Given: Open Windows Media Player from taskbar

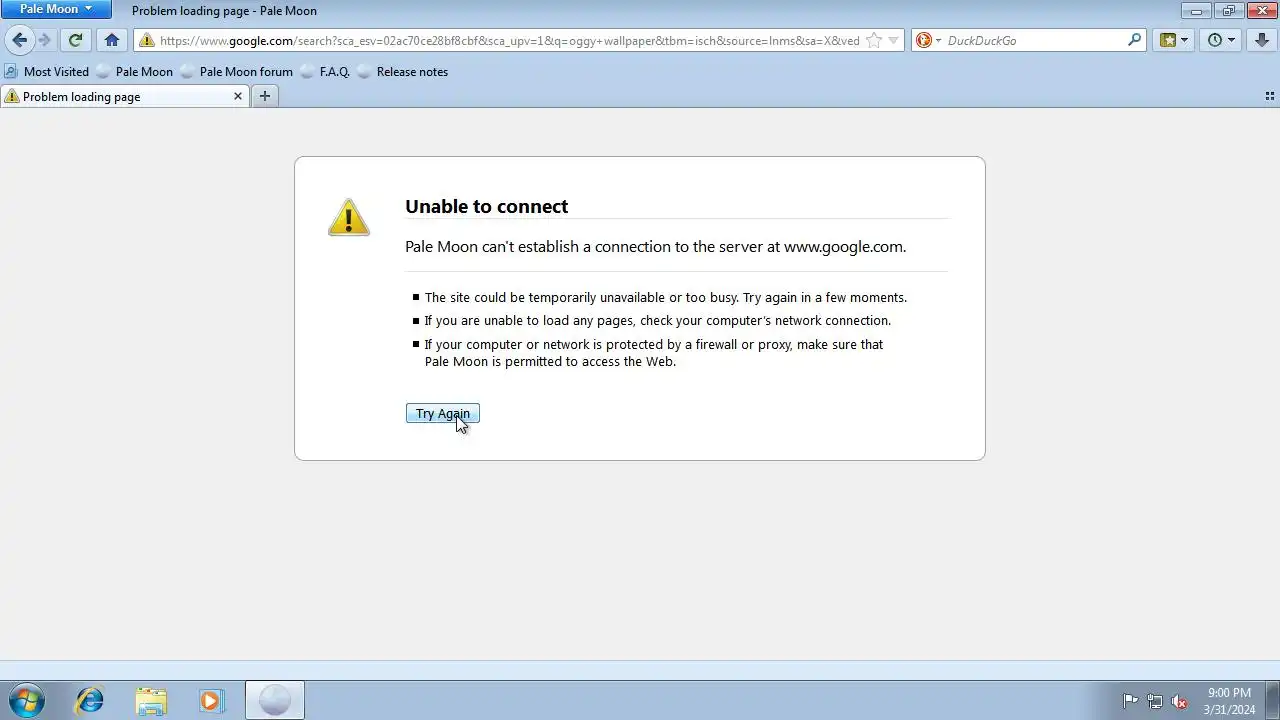Looking at the screenshot, I should [211, 700].
